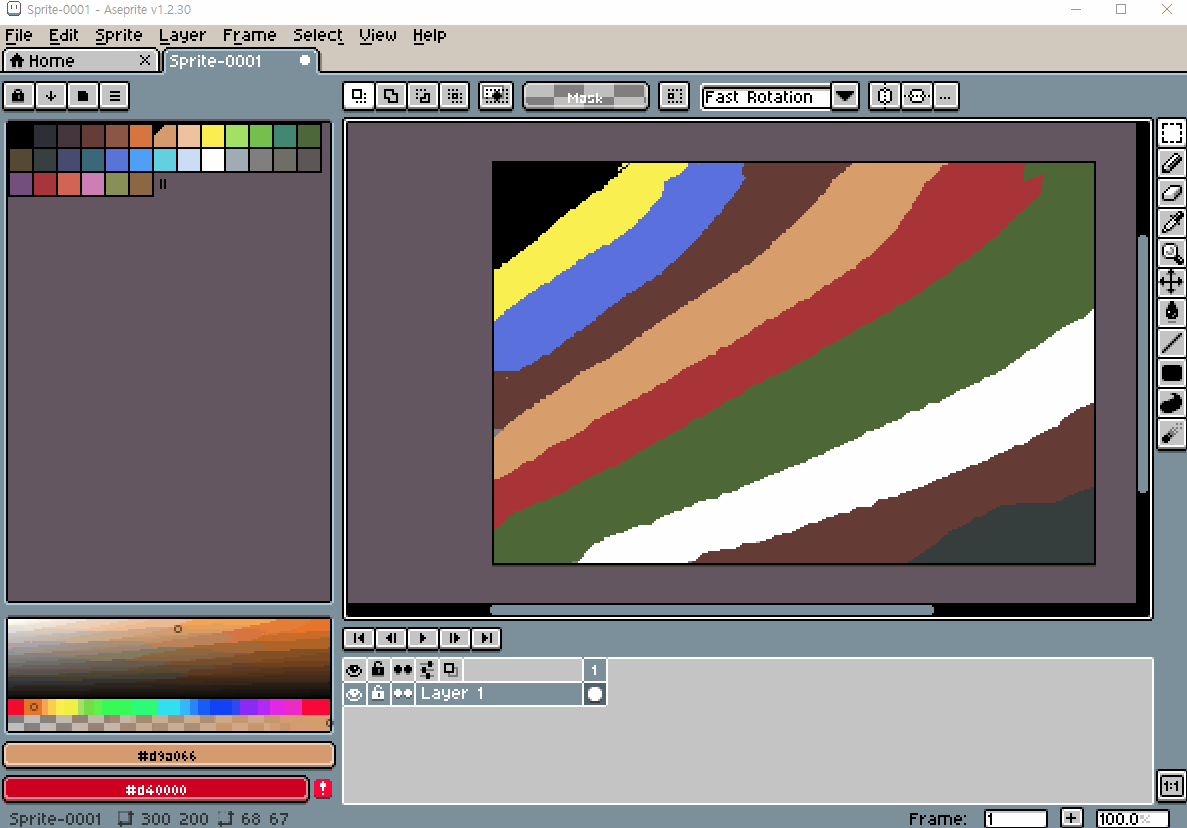Click the pivot options icon beside Mask

coord(674,96)
